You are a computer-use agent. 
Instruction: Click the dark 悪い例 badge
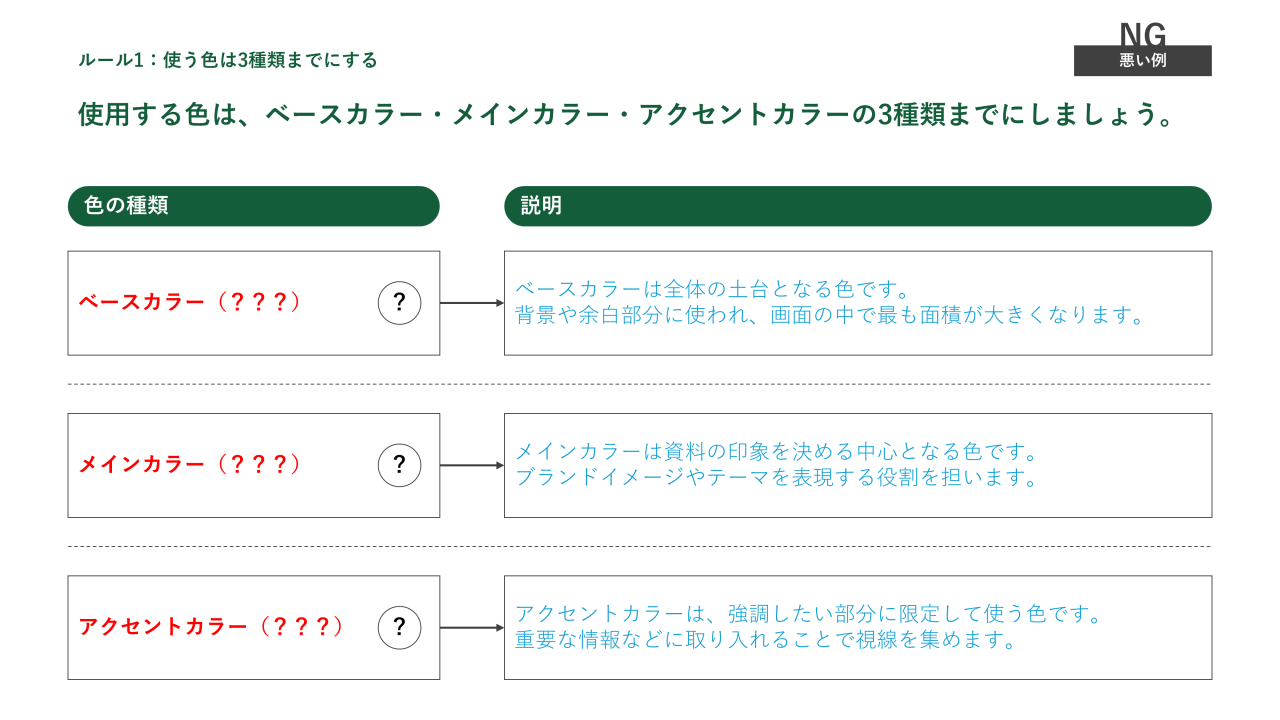(1142, 61)
